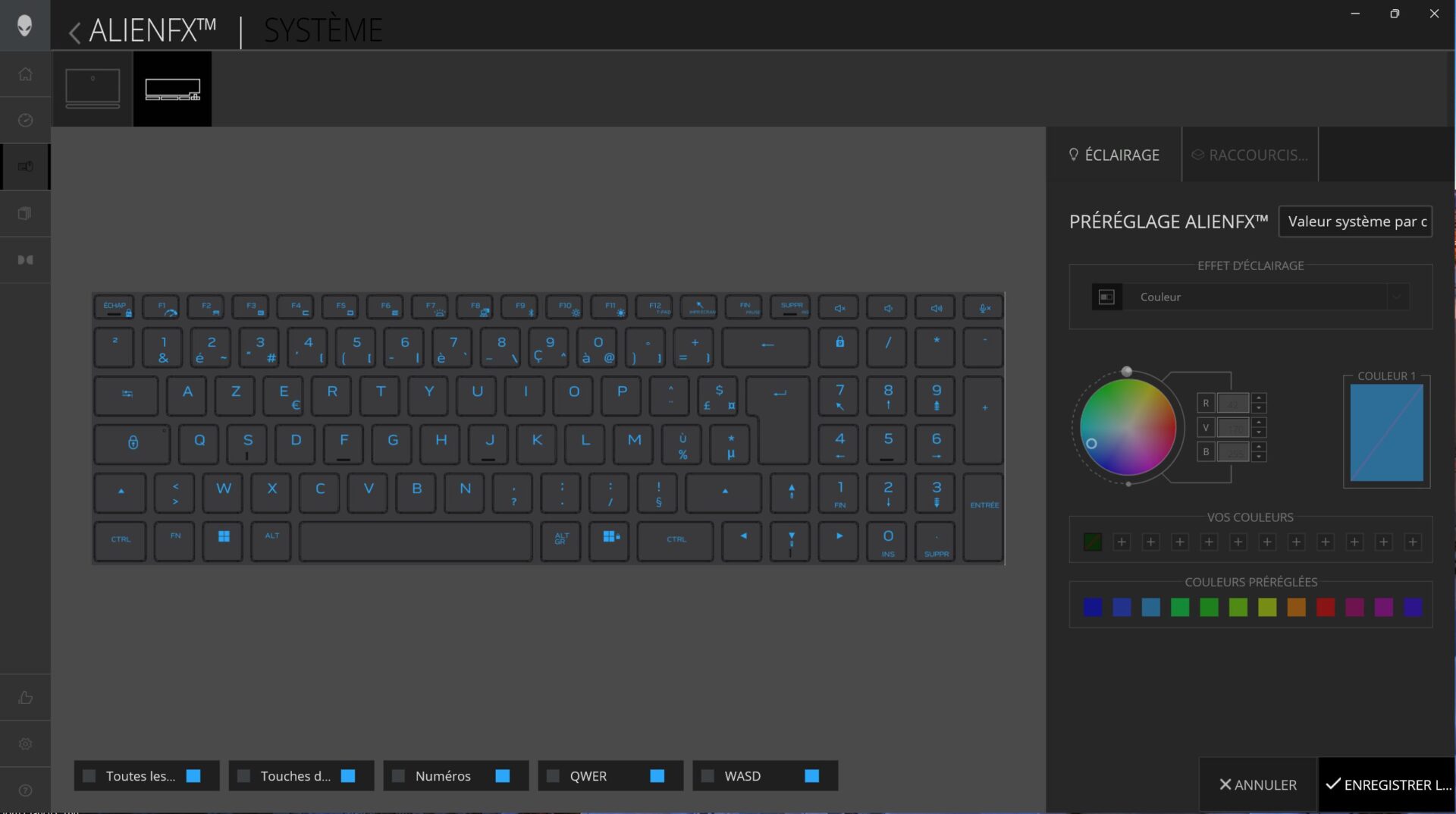Screen dimensions: 1456x814
Task: Check the QWER group checkbox
Action: [x=553, y=776]
